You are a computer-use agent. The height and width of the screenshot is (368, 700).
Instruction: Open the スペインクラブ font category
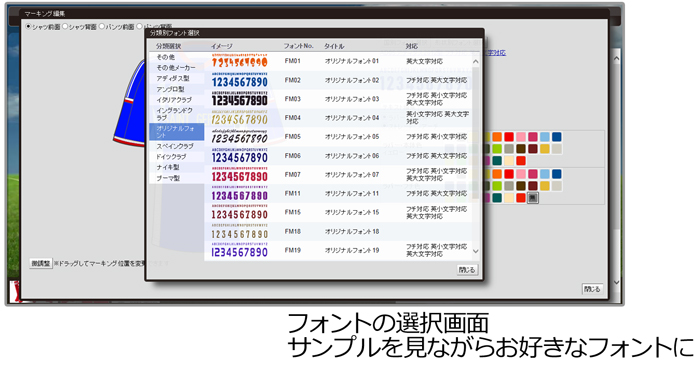176,146
